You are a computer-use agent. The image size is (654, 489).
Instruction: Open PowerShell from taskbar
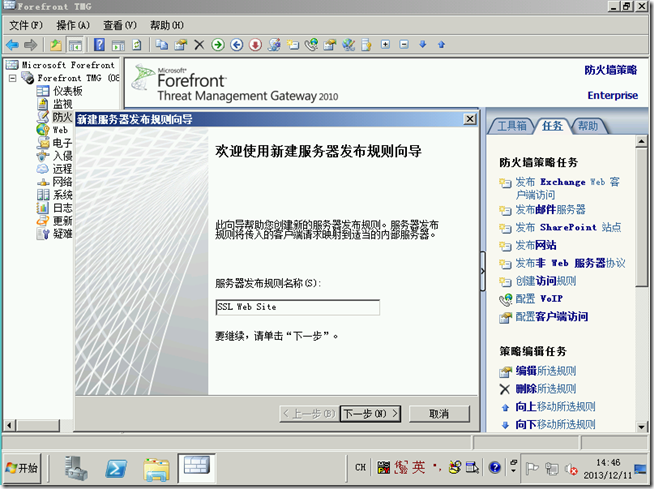(x=116, y=468)
